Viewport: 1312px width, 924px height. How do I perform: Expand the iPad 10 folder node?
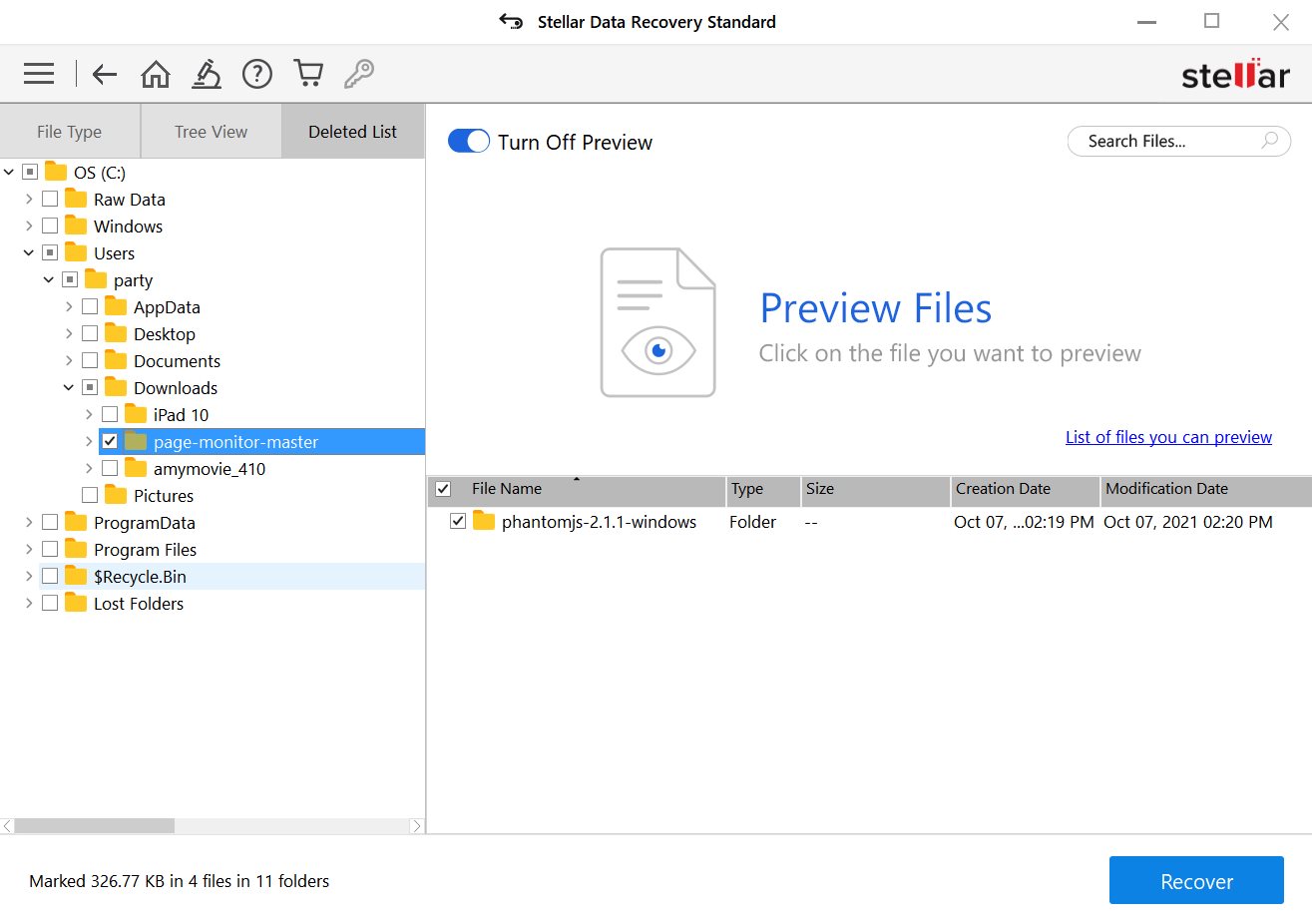[x=89, y=414]
